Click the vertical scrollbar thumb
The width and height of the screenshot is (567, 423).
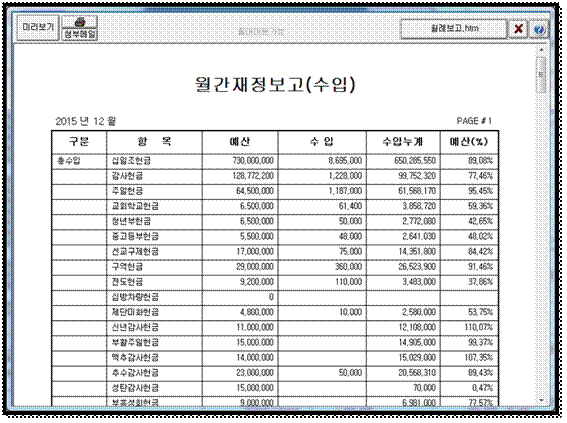pyautogui.click(x=541, y=74)
